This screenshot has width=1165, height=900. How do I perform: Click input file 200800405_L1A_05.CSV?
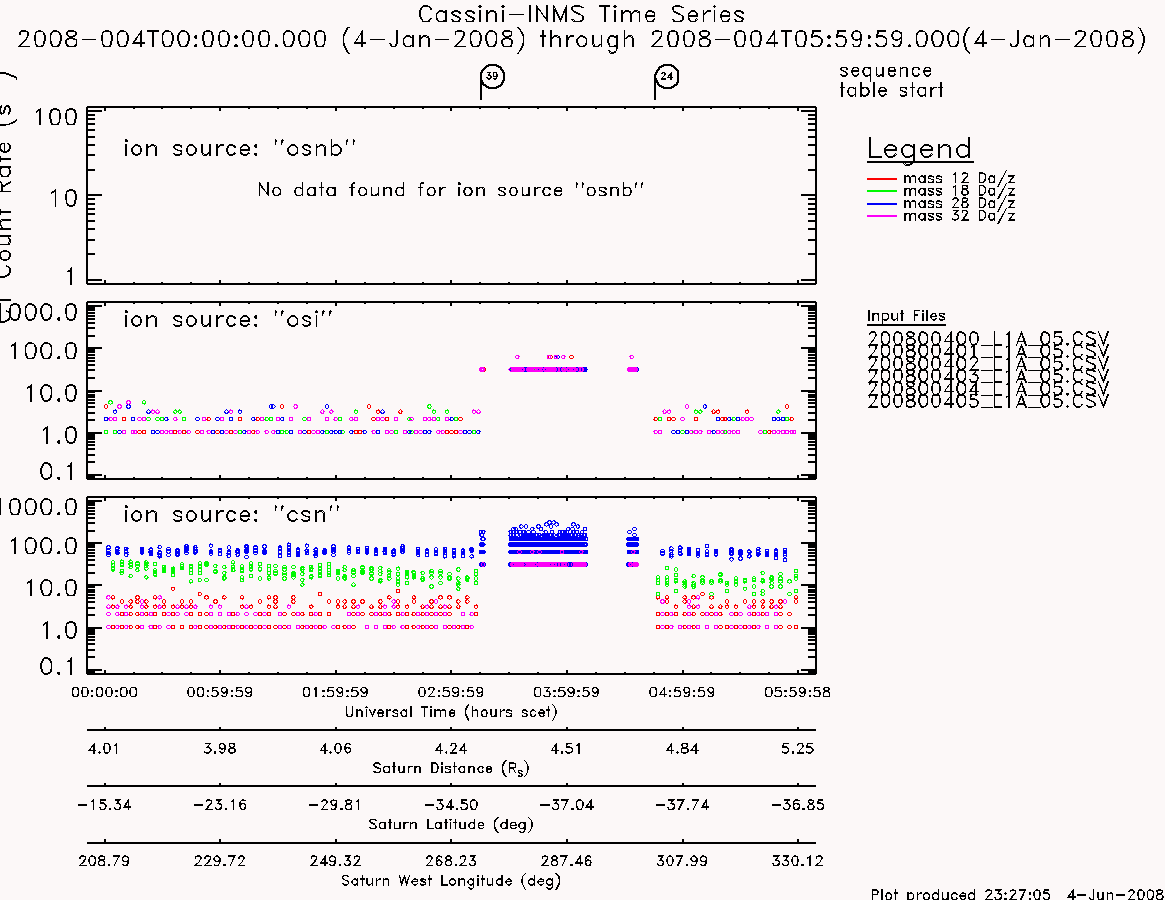click(987, 401)
